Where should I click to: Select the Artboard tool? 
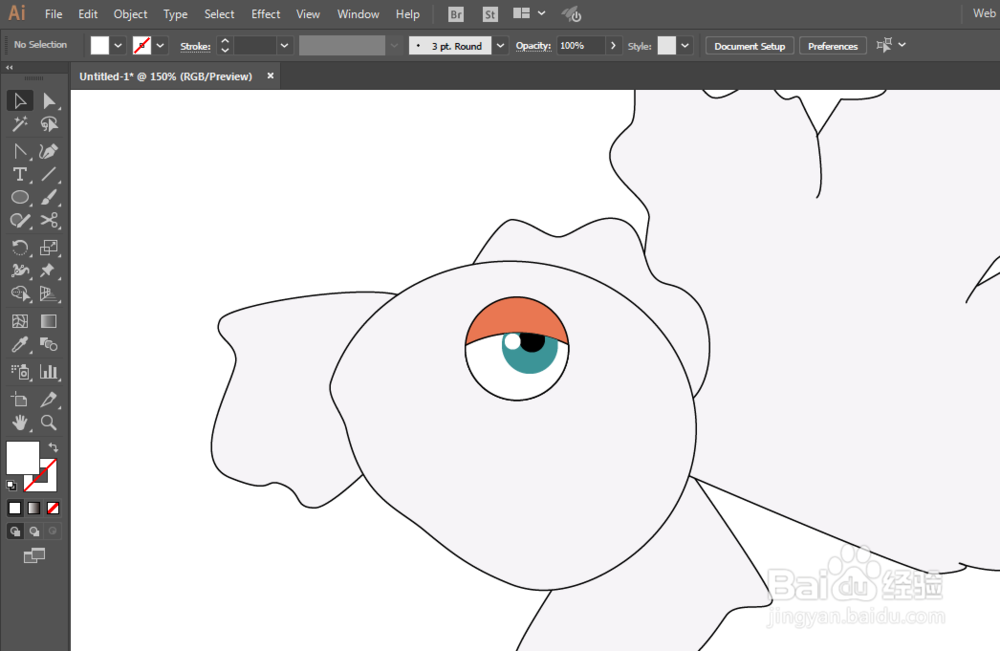20,399
